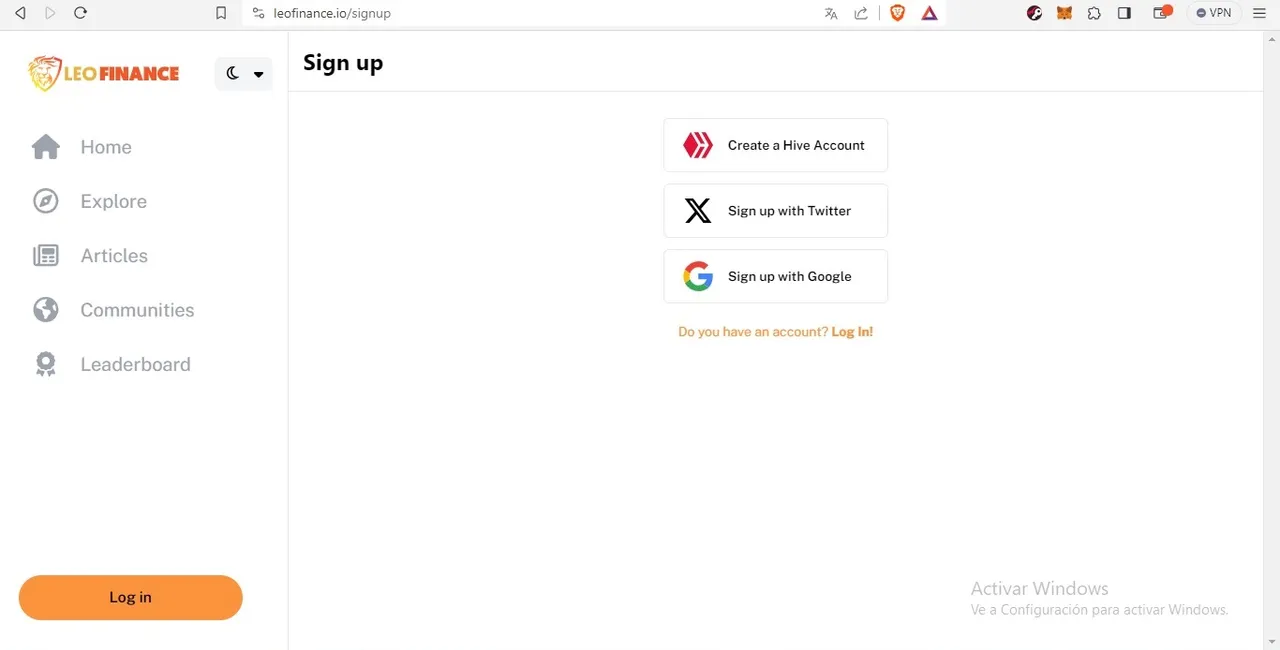Viewport: 1280px width, 650px height.
Task: Click the leofinance.io/signup address bar
Action: (x=530, y=13)
